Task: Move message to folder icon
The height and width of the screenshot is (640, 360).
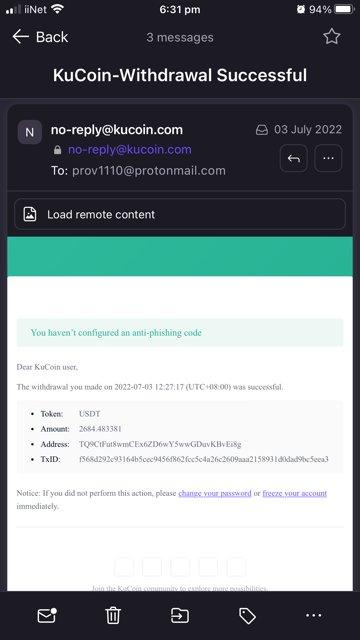Action: (180, 616)
